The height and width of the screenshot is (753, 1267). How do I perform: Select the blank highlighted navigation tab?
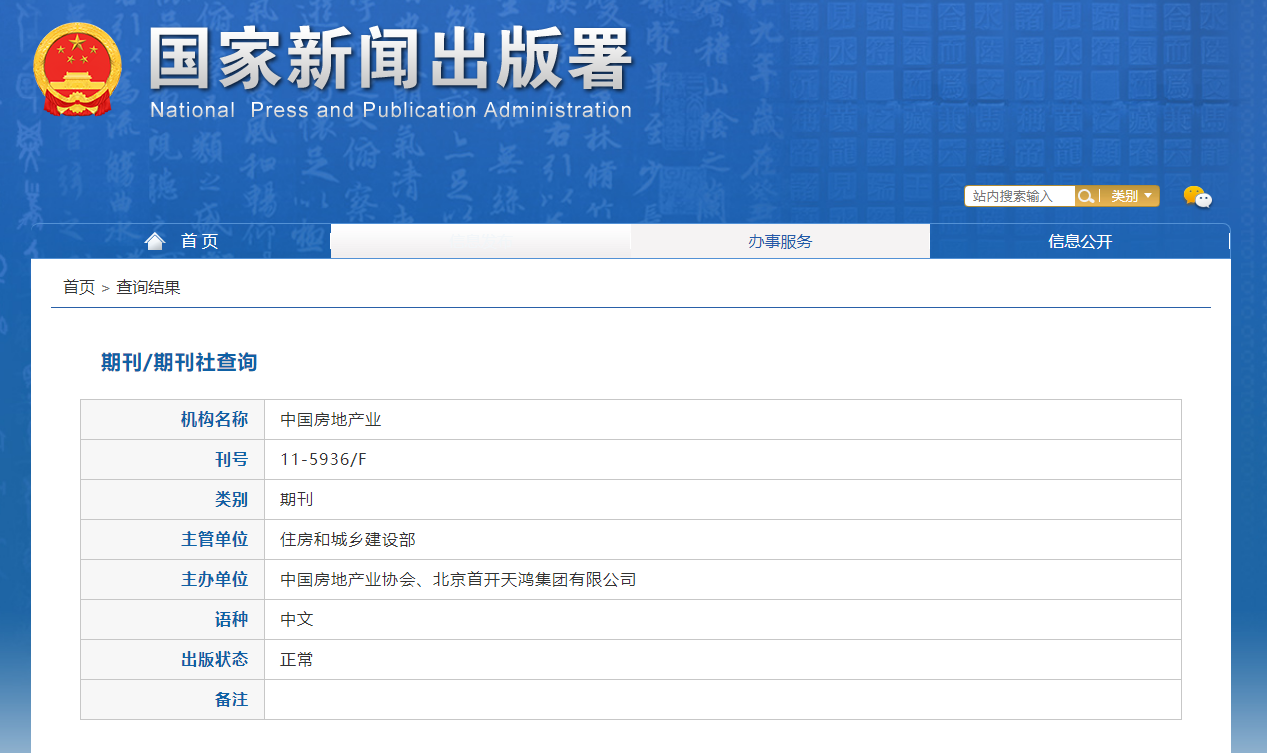[x=480, y=241]
